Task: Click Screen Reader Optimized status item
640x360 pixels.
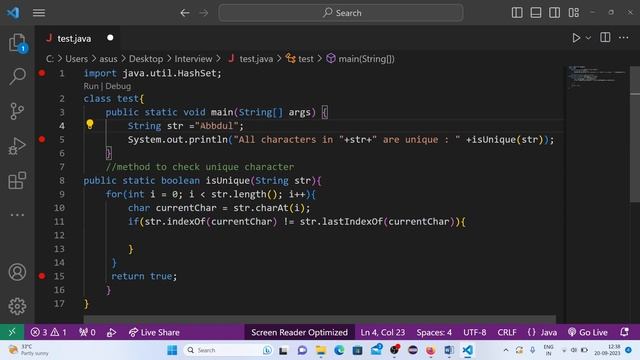Action: coord(299,332)
